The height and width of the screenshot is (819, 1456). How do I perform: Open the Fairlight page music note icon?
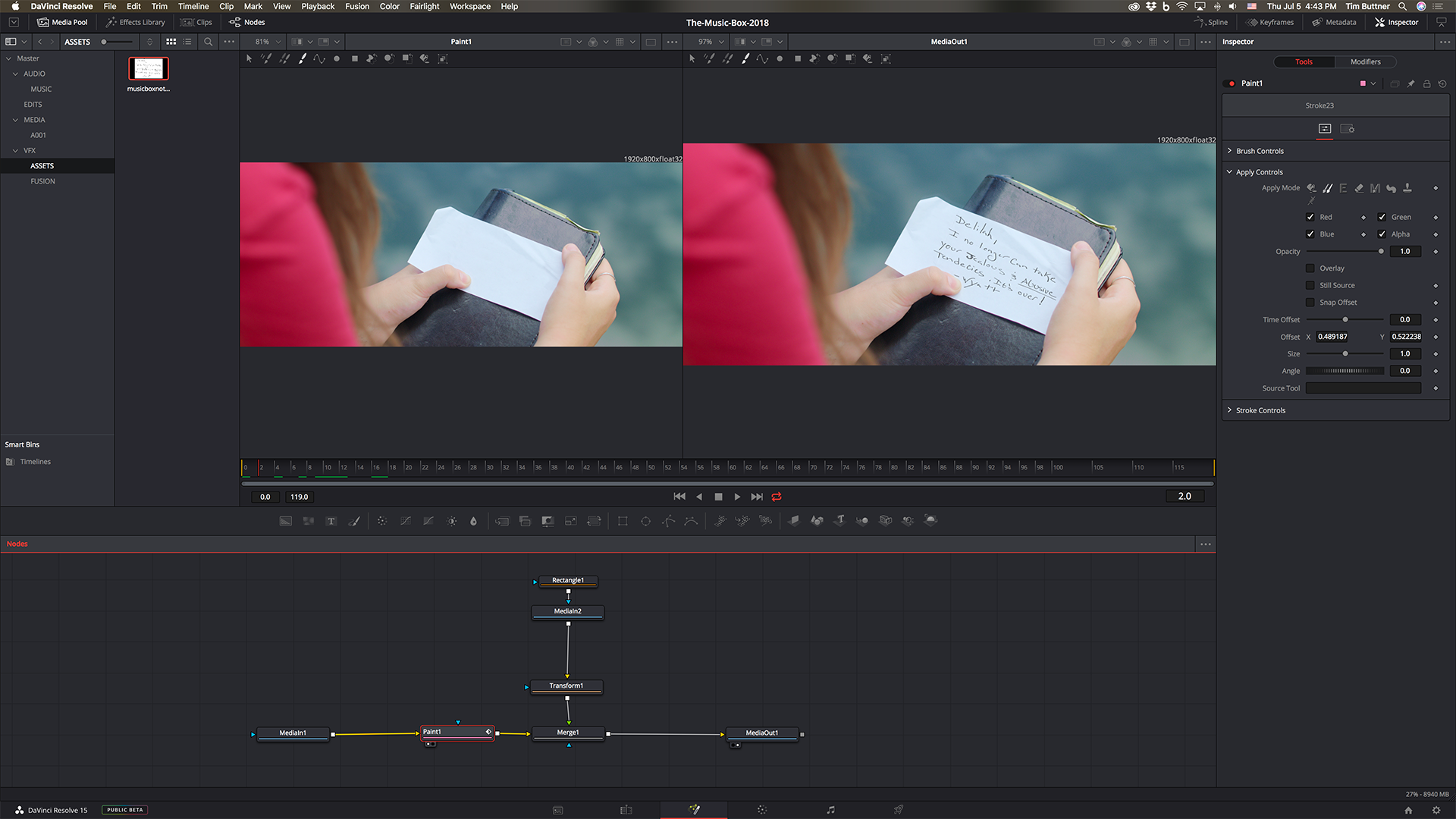(x=830, y=810)
